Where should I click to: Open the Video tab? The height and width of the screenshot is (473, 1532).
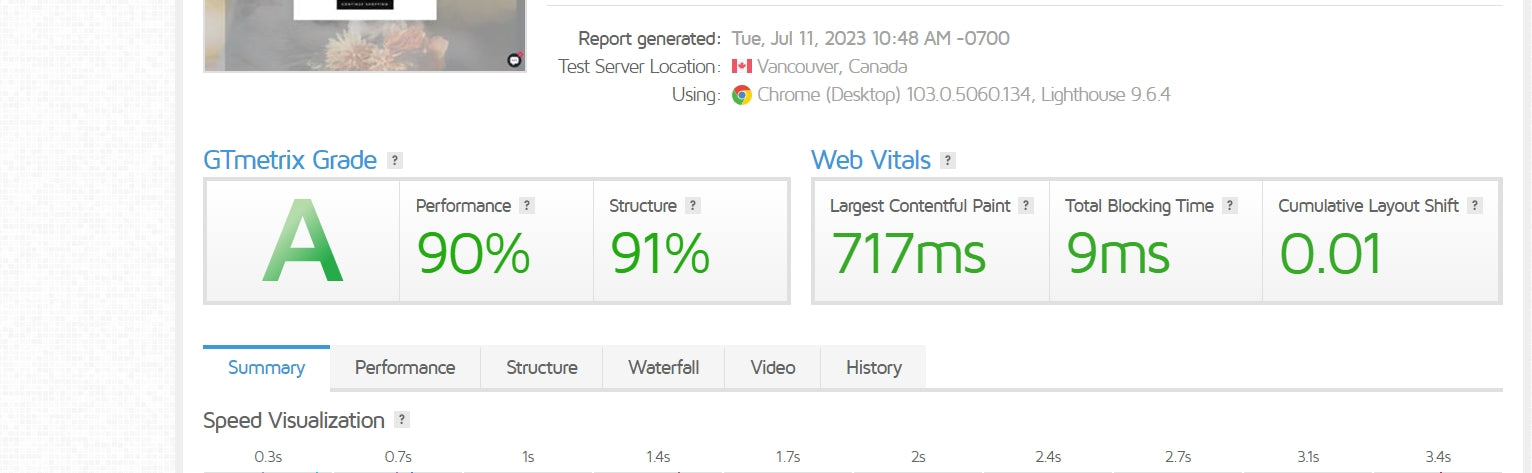(x=773, y=368)
